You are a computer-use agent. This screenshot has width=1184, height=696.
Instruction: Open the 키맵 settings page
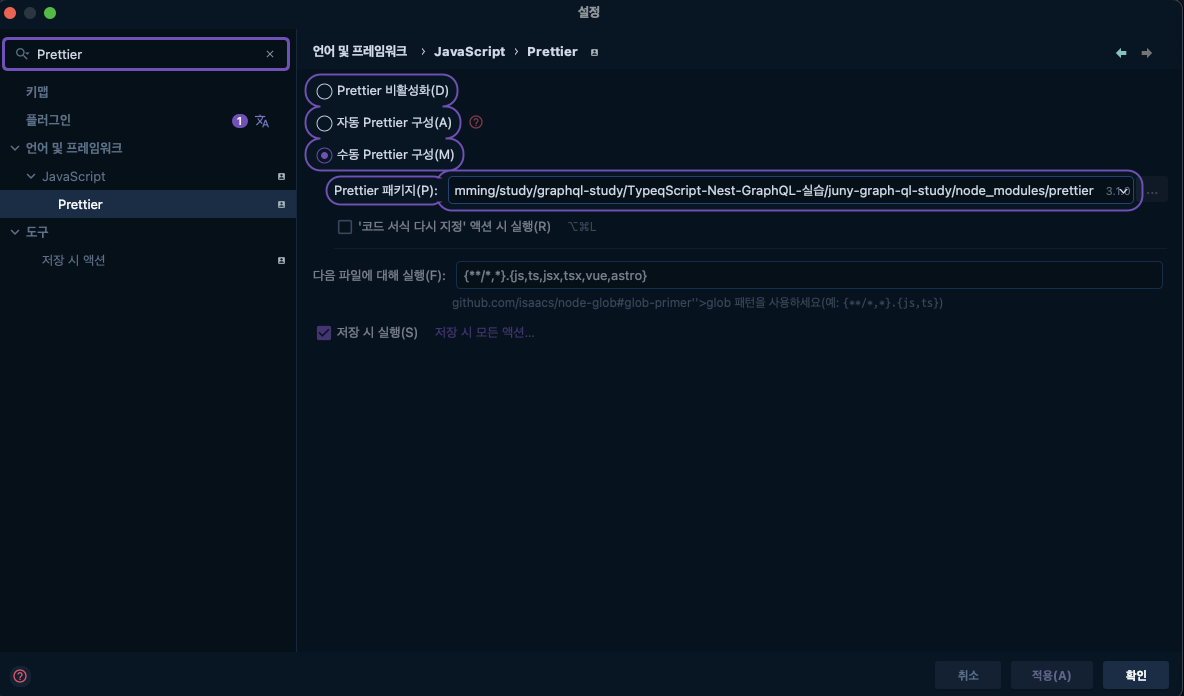[37, 91]
